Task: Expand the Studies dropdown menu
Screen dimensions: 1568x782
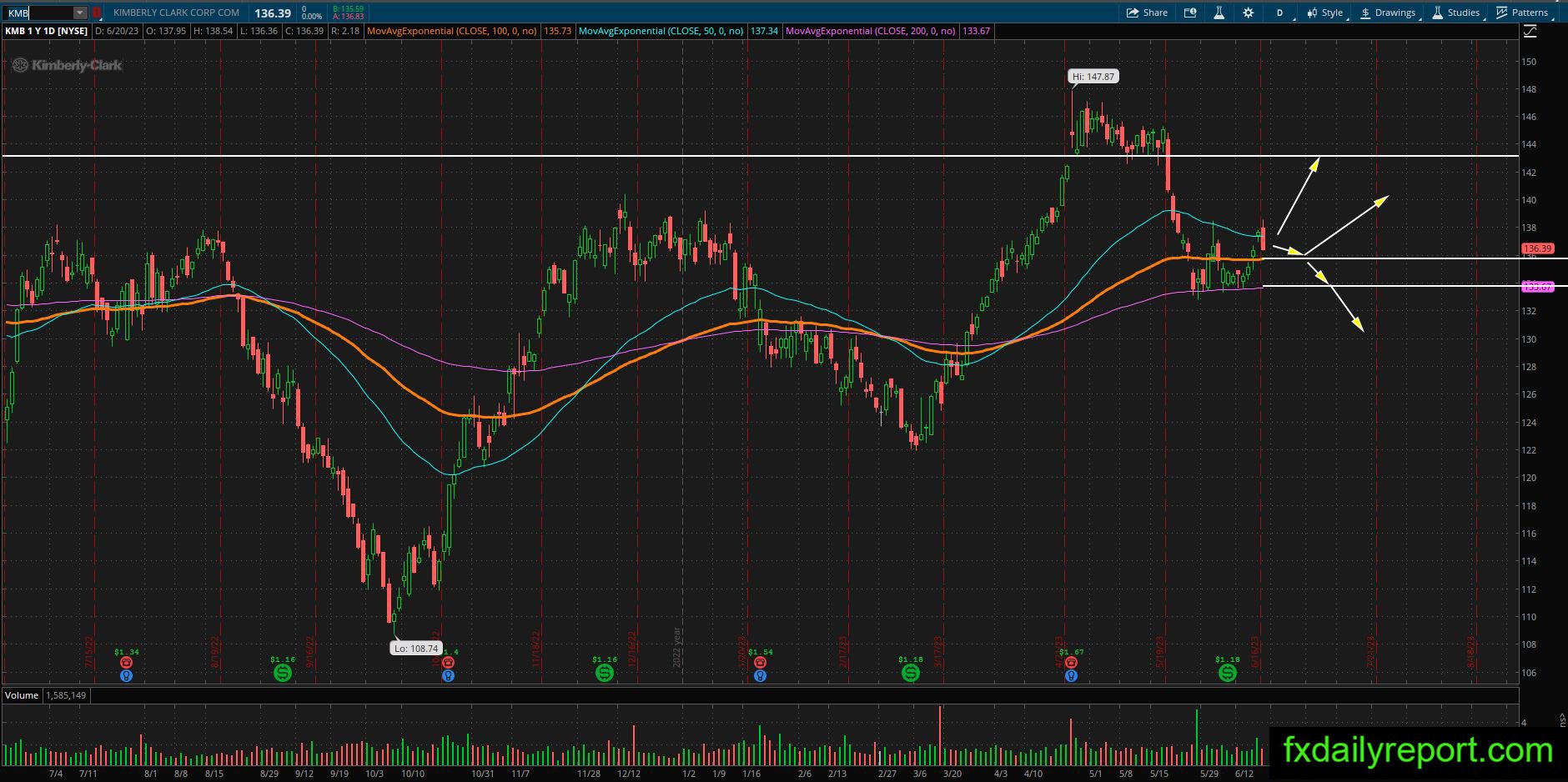Action: pyautogui.click(x=1456, y=13)
